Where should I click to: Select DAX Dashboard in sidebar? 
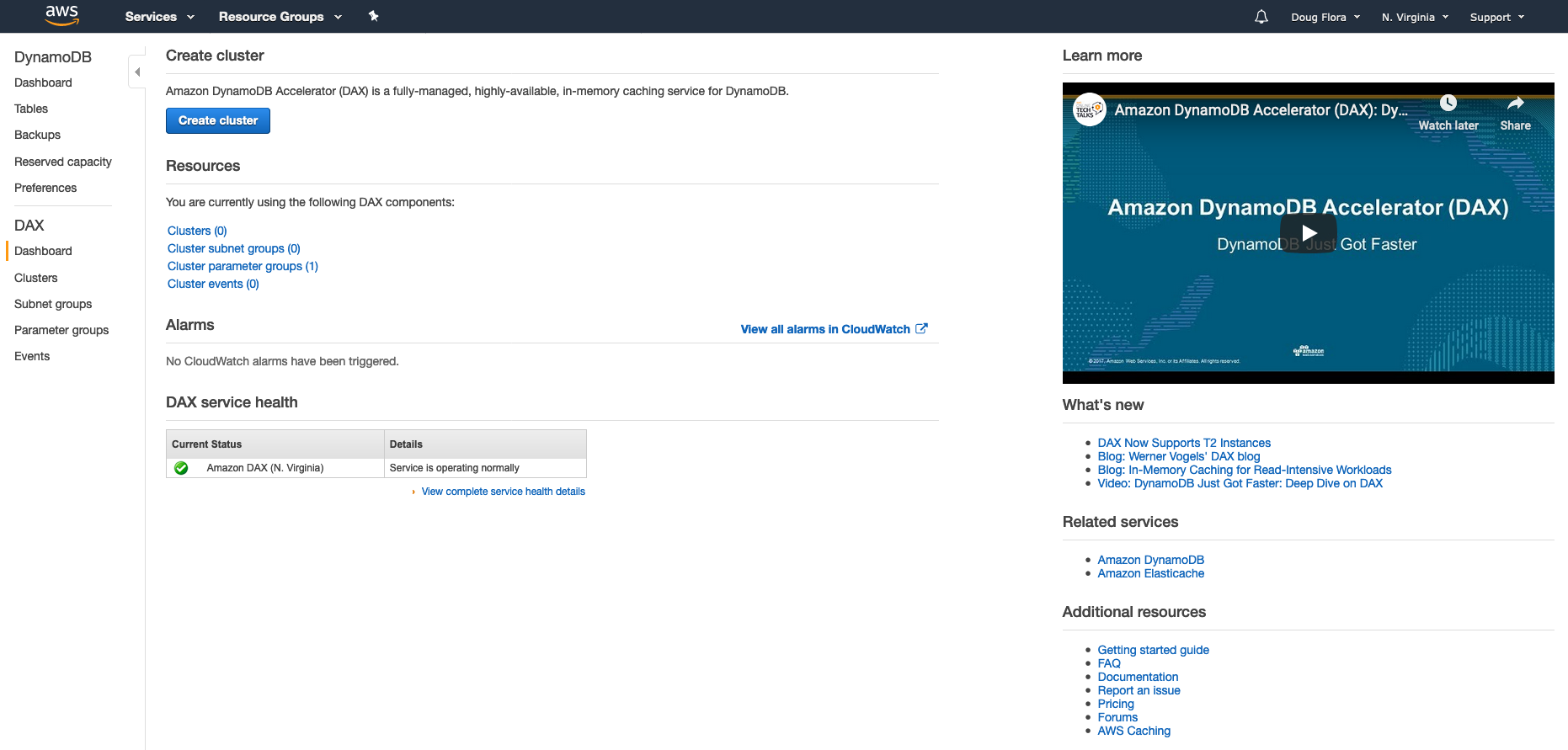pyautogui.click(x=43, y=251)
